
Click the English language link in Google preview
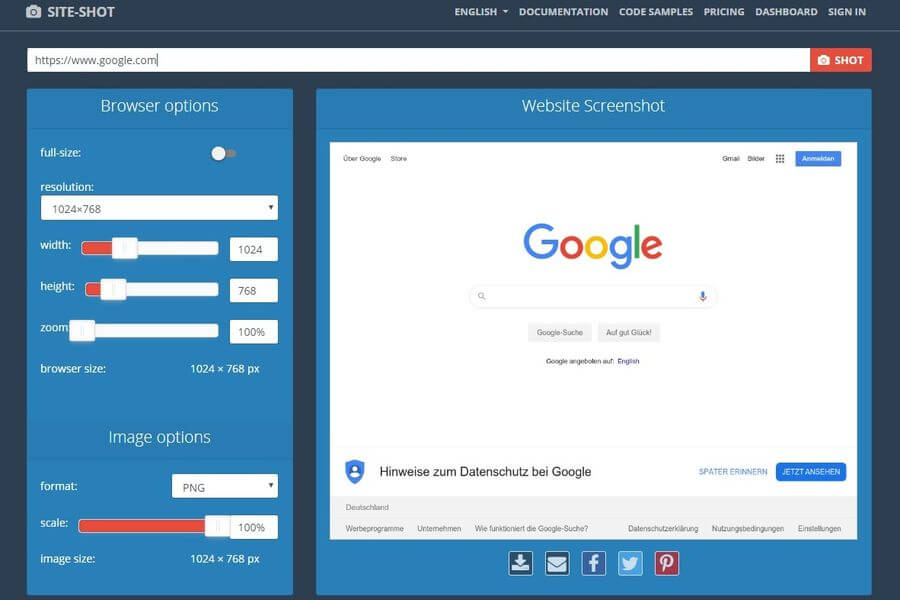(628, 361)
